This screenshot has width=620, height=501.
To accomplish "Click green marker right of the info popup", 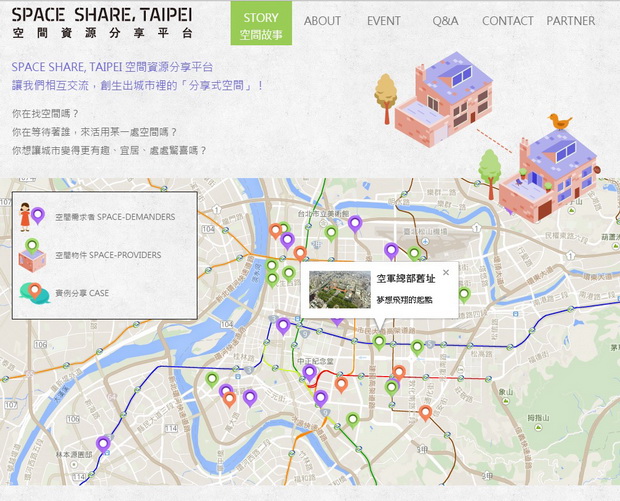I will pos(464,295).
